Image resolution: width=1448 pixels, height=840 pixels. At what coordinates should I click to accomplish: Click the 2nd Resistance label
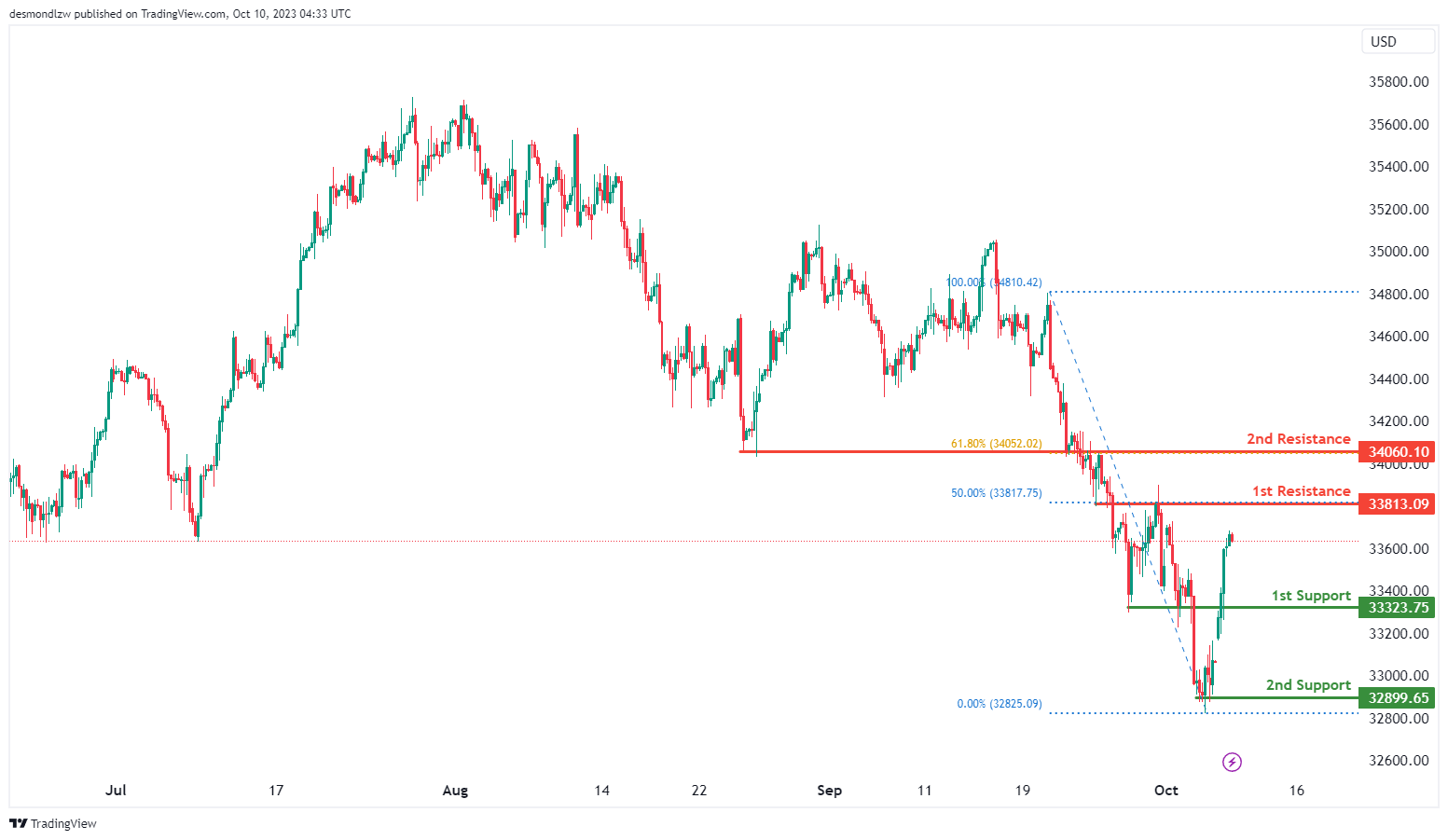coord(1298,439)
